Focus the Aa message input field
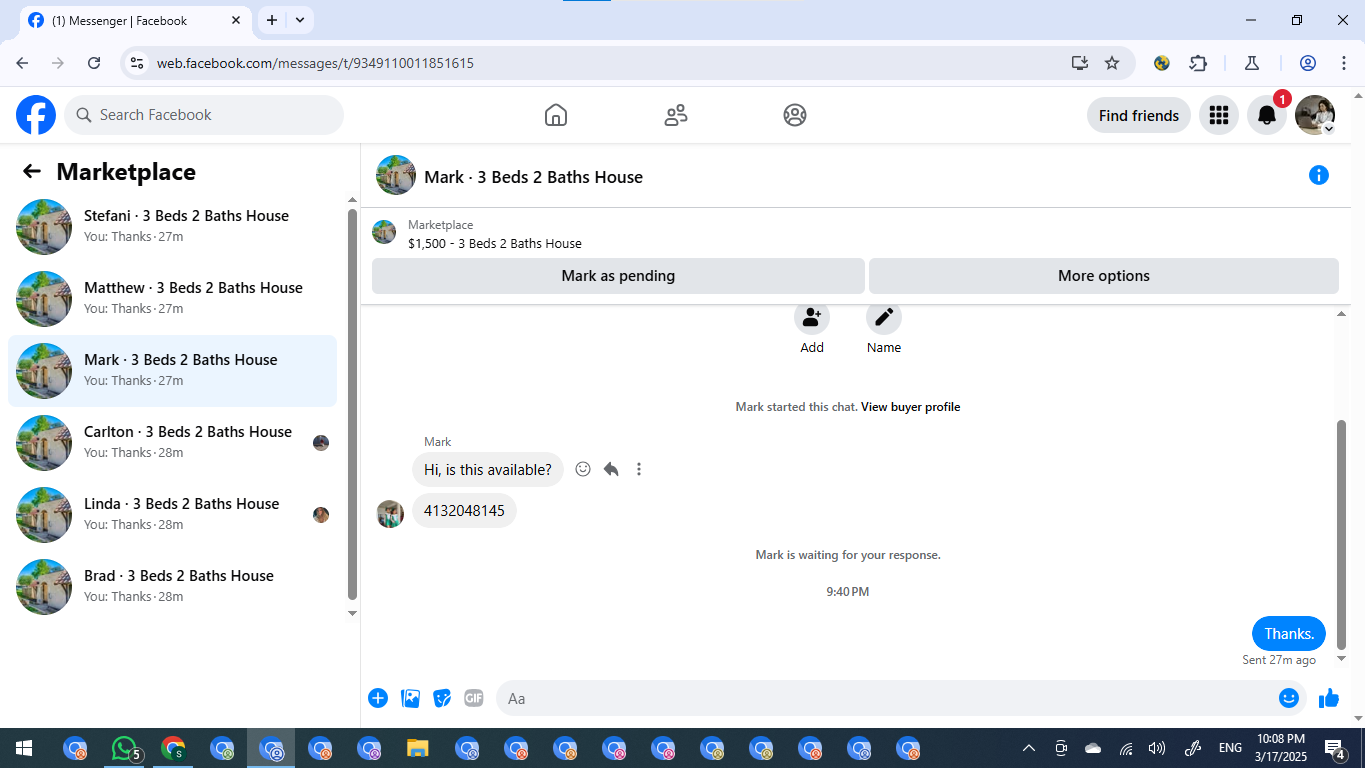The image size is (1365, 768). [x=890, y=698]
